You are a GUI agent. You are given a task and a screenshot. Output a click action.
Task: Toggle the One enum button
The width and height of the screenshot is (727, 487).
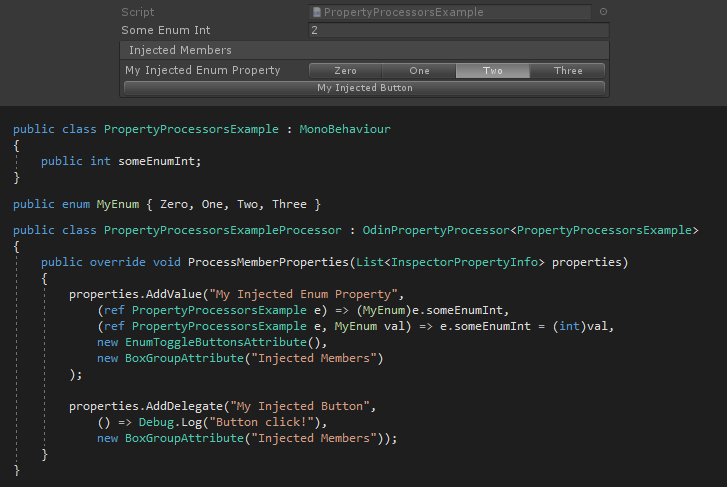pyautogui.click(x=419, y=70)
